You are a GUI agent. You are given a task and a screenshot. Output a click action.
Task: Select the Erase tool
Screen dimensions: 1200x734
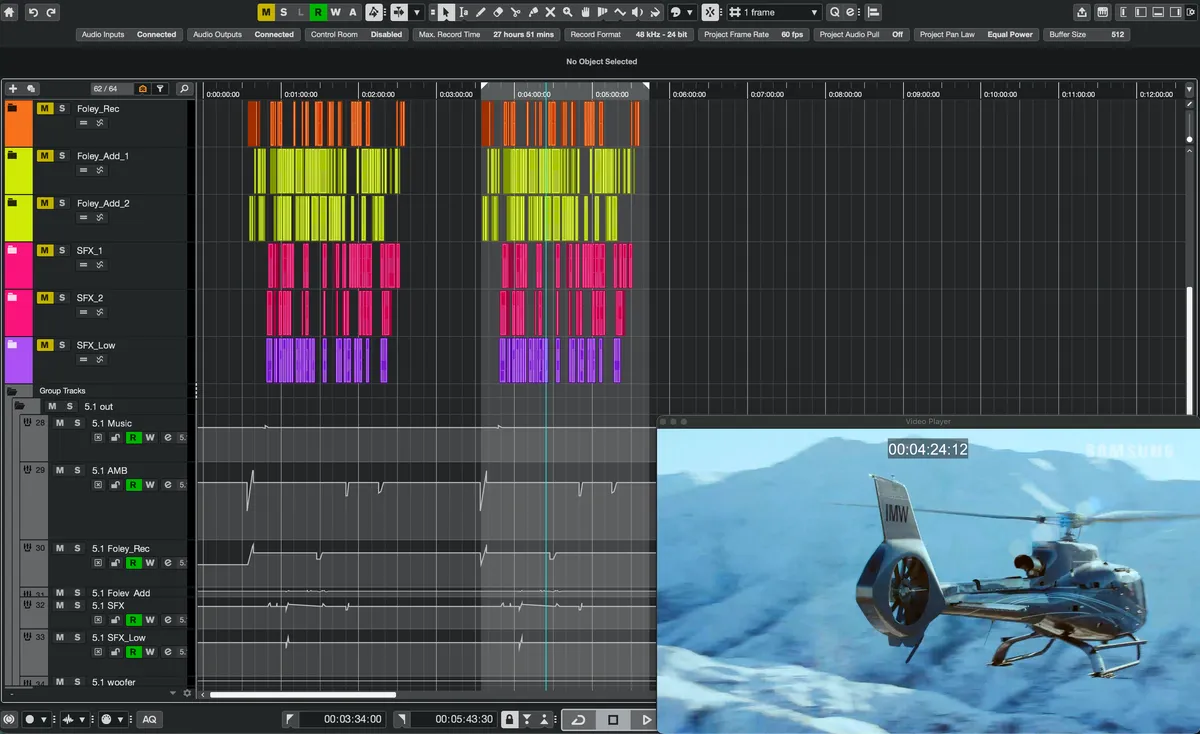498,12
